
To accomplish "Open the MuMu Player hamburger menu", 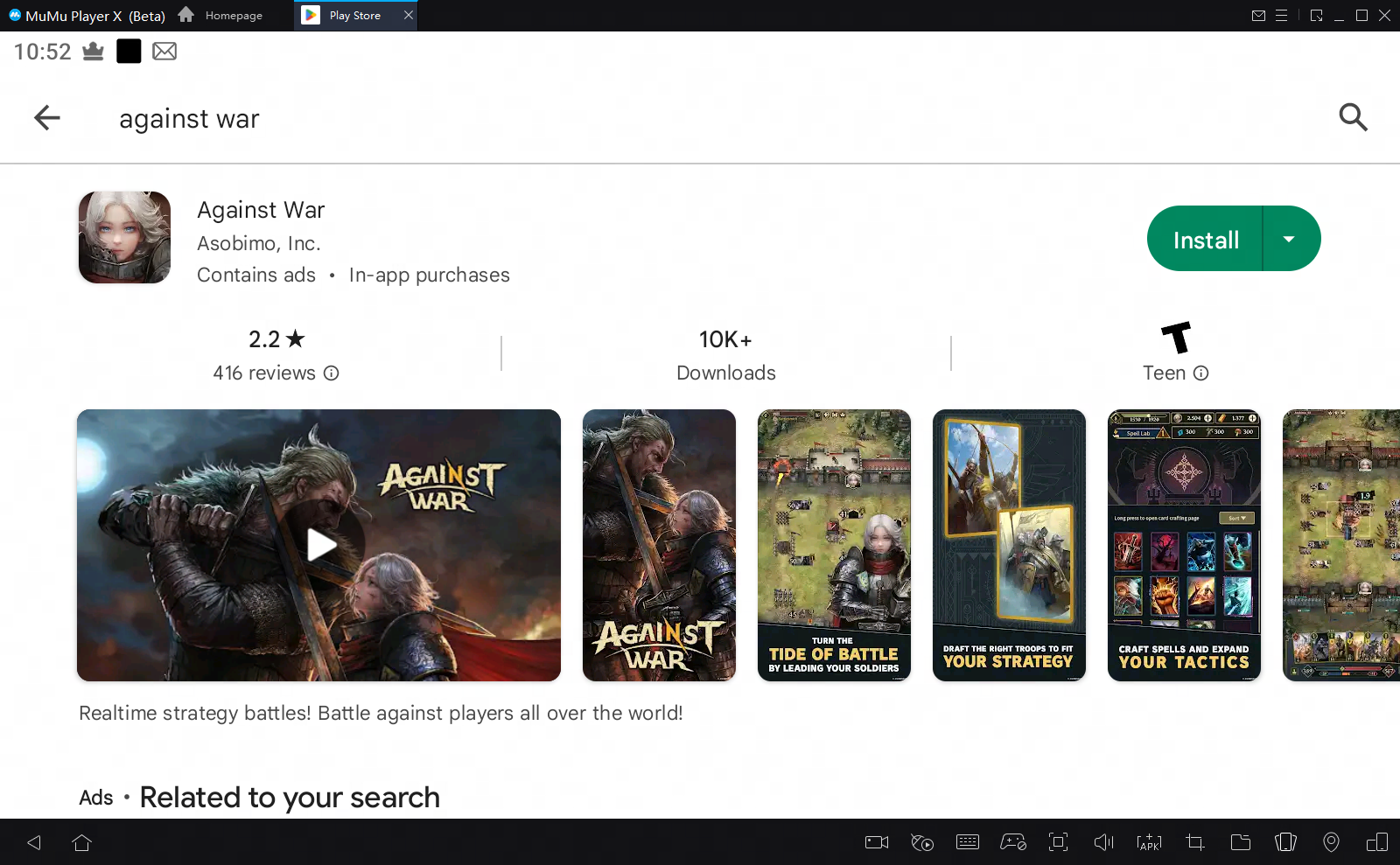I will point(1283,15).
